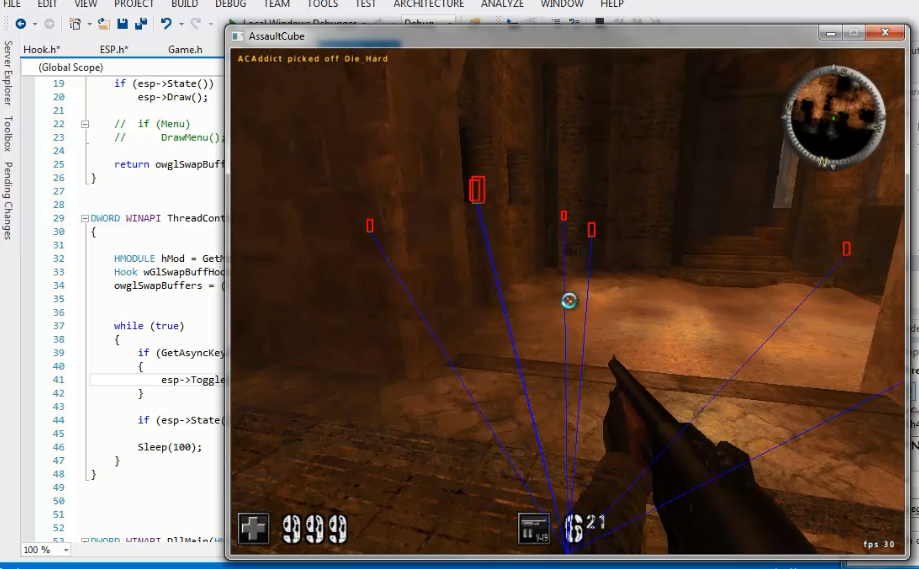Collapse the commented block at line 22
The width and height of the screenshot is (919, 569).
click(x=85, y=124)
